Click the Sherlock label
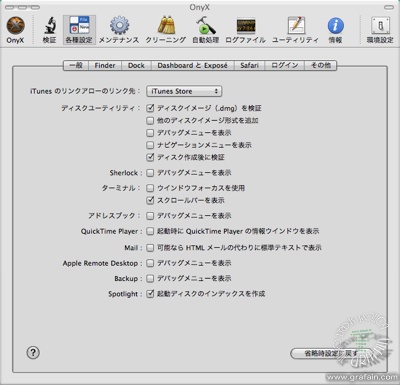This screenshot has width=400, height=385. click(126, 173)
